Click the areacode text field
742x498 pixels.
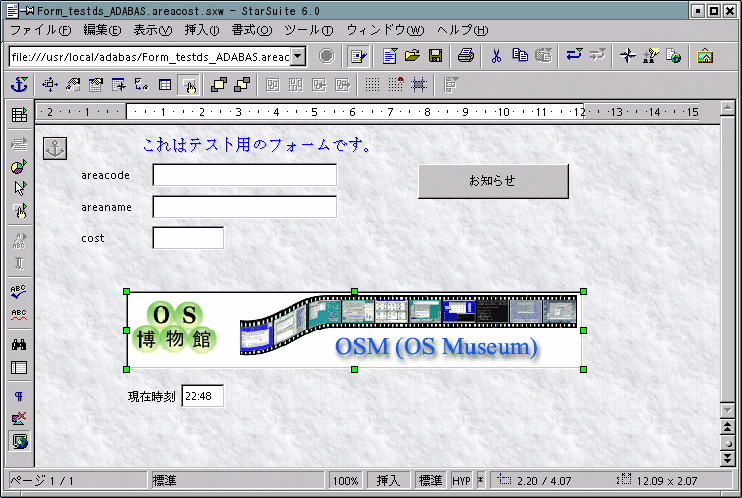(245, 175)
